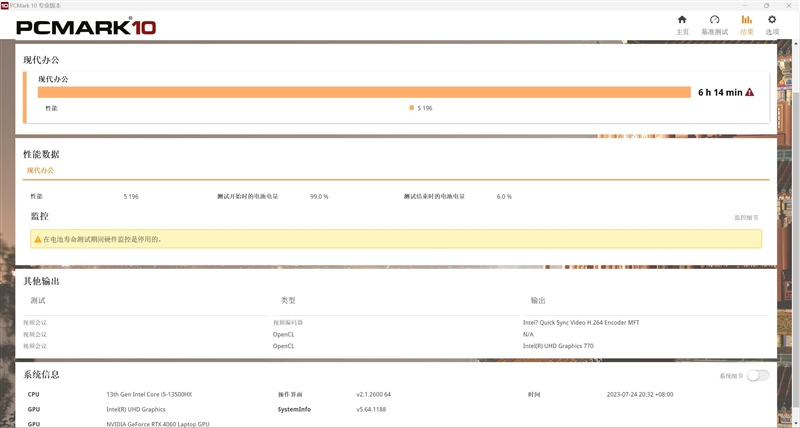Image resolution: width=800 pixels, height=428 pixels.
Task: Restore the window with the maximize button
Action: (x=766, y=6)
